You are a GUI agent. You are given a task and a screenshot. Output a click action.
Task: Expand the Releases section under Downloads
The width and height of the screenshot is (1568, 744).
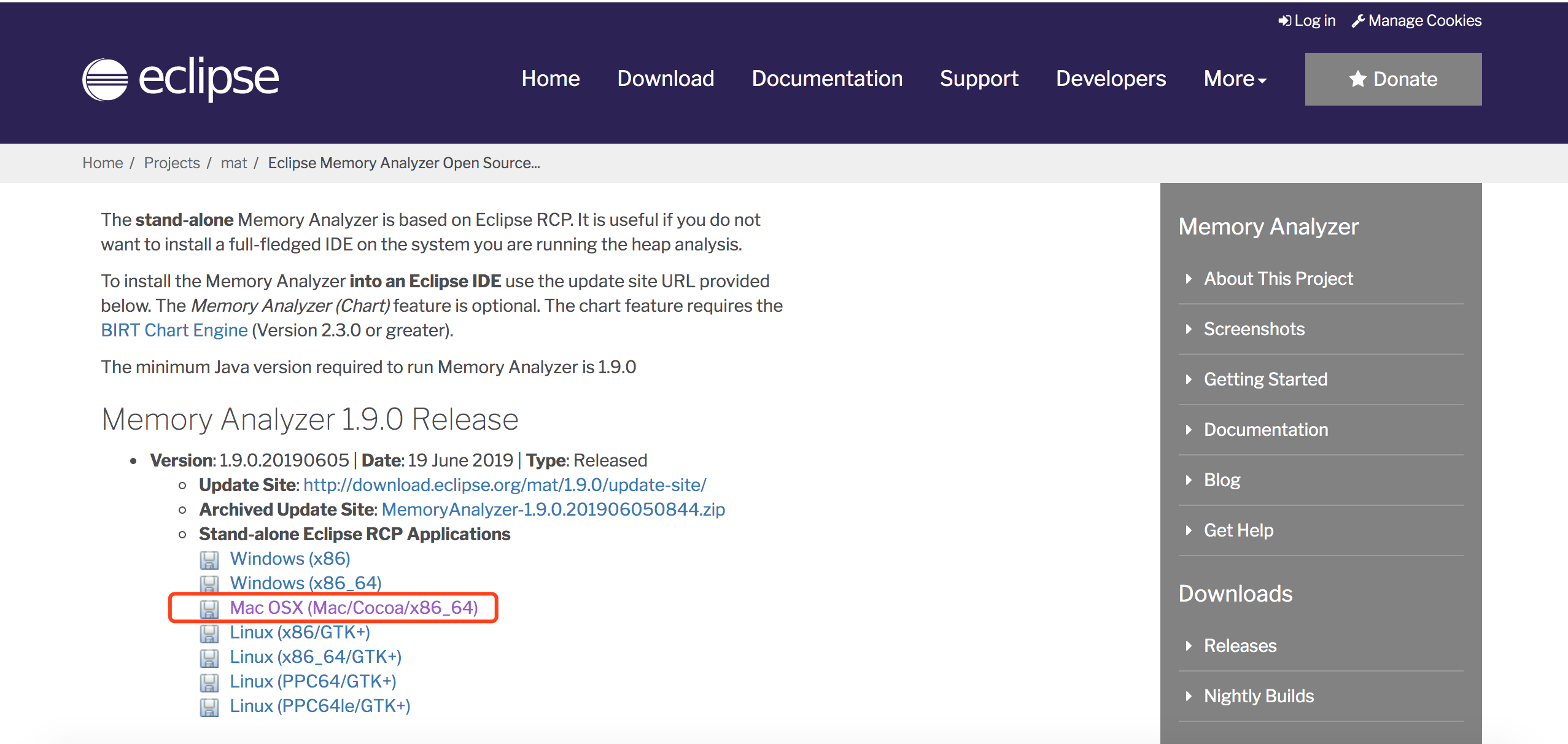tap(1240, 645)
